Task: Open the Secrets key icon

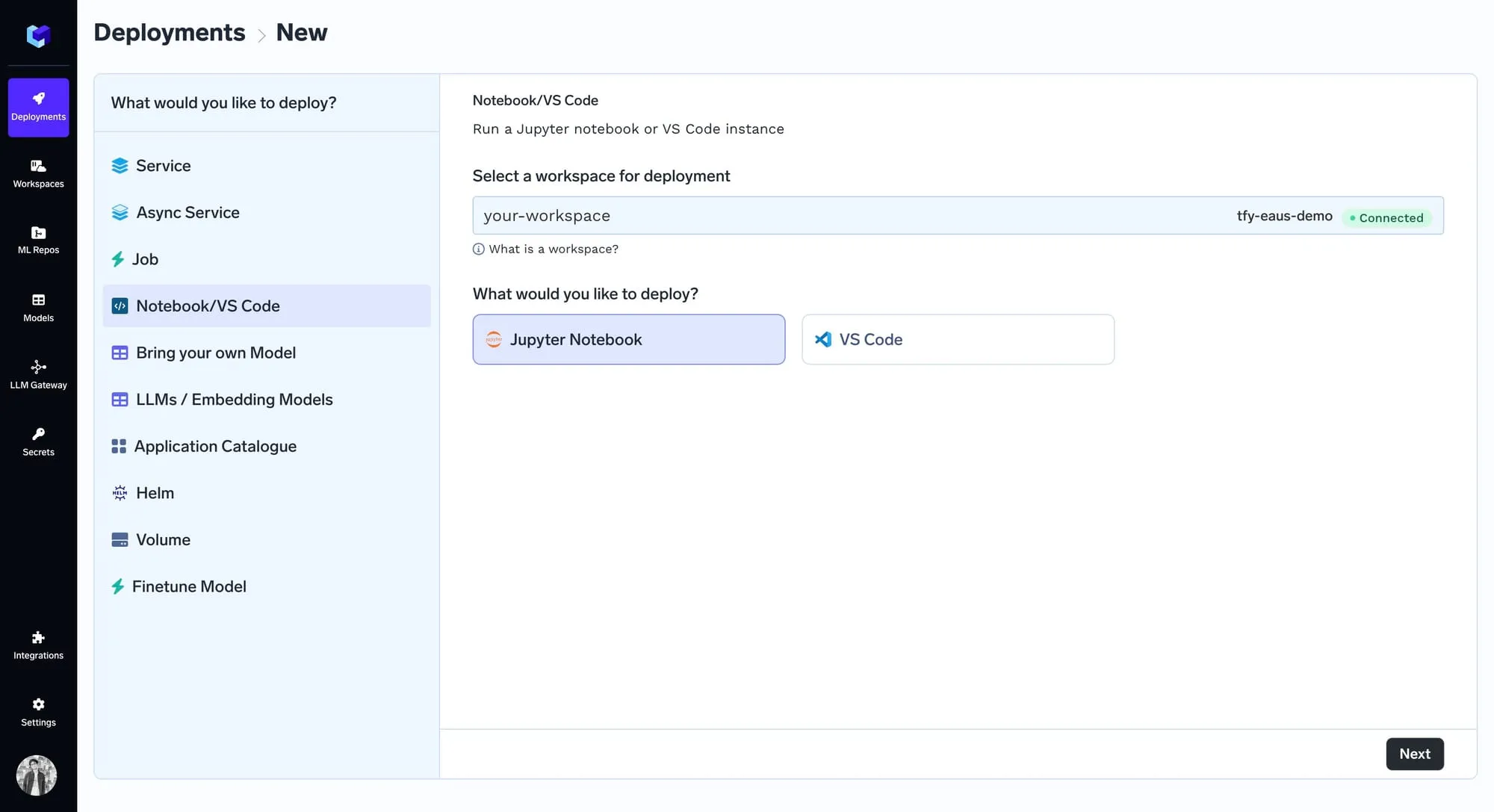Action: [38, 441]
